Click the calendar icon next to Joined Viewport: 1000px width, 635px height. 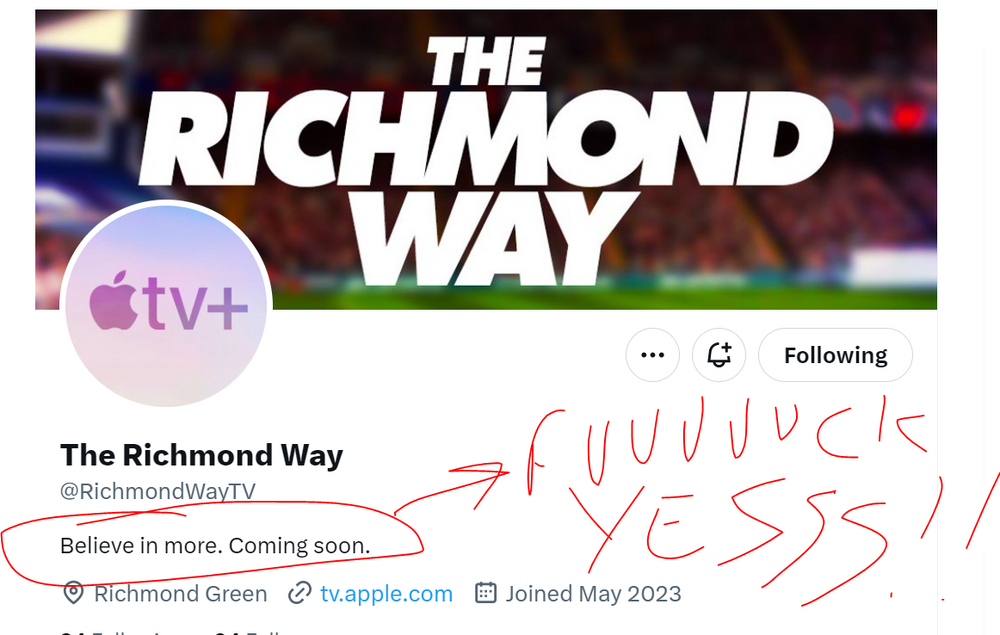pyautogui.click(x=485, y=592)
